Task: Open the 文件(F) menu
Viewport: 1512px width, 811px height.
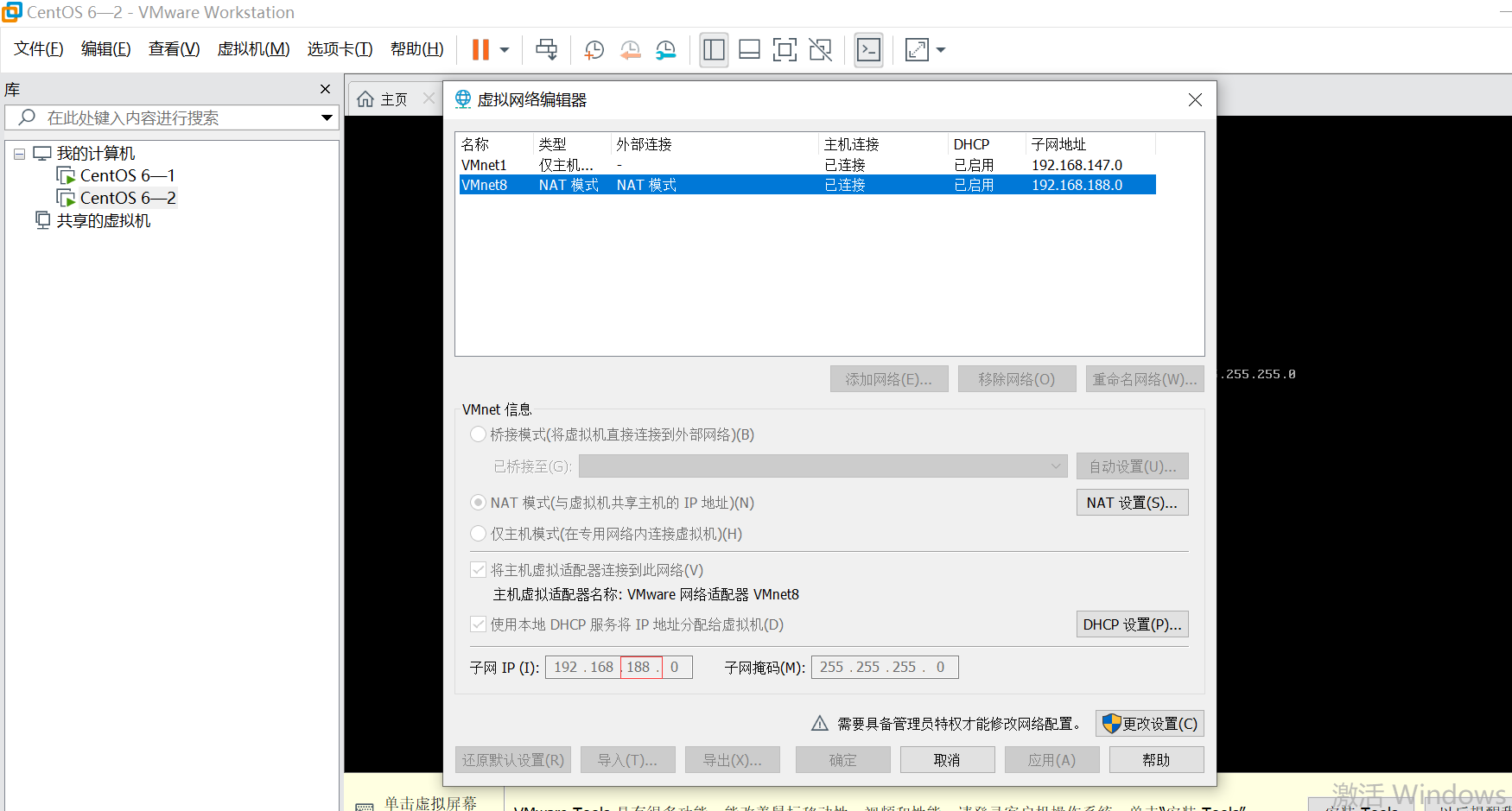Action: tap(39, 49)
